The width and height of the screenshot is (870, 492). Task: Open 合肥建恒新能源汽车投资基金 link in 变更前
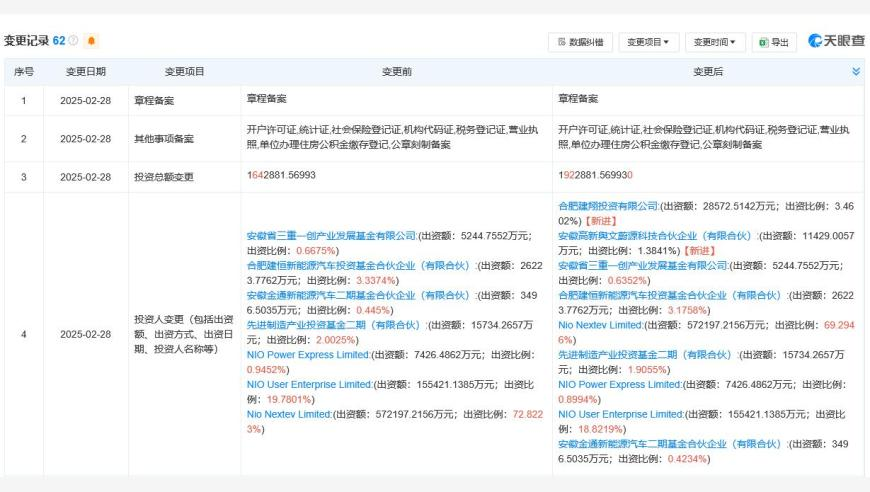(361, 266)
